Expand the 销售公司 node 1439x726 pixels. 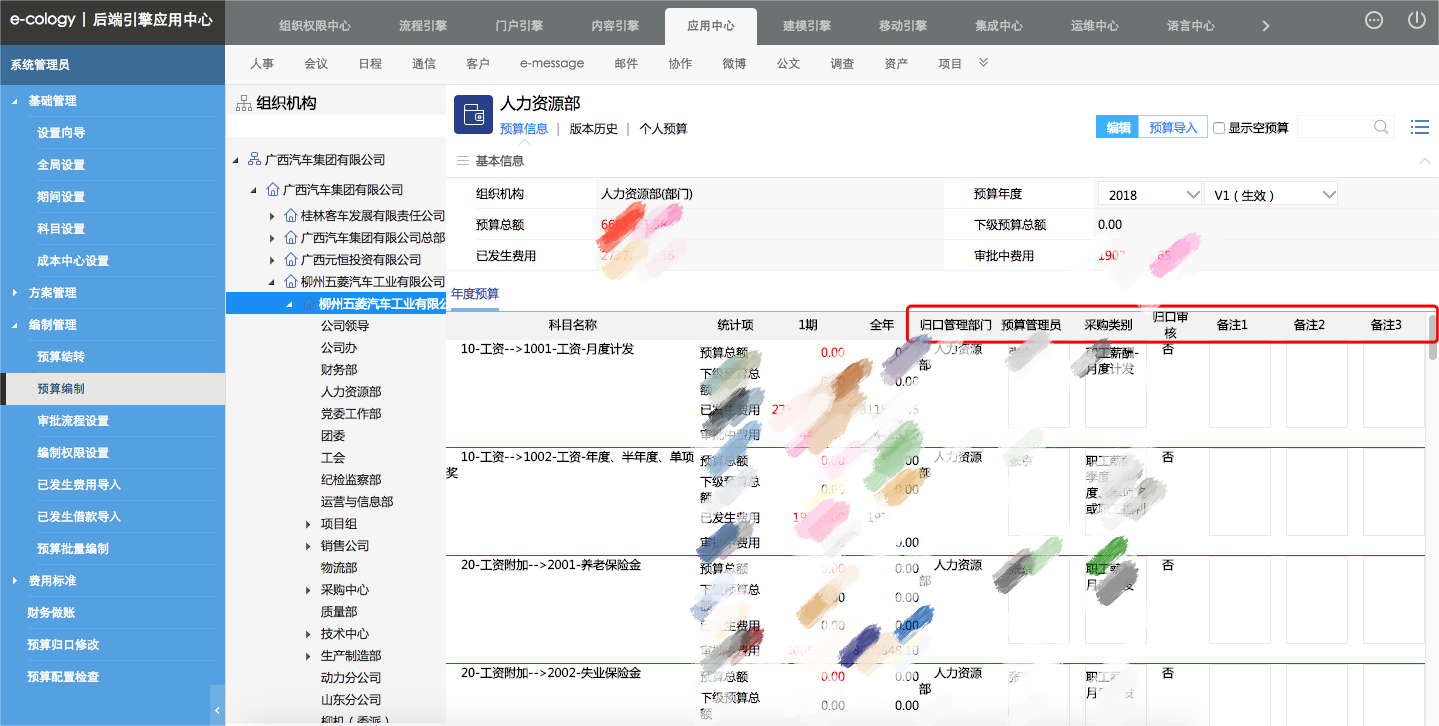(308, 546)
